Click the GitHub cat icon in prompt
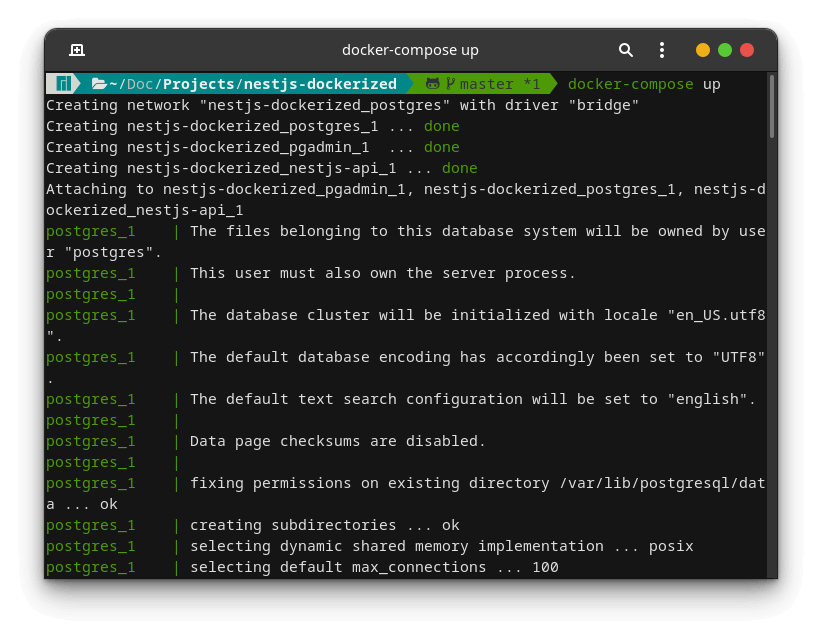The image size is (822, 639). 432,84
